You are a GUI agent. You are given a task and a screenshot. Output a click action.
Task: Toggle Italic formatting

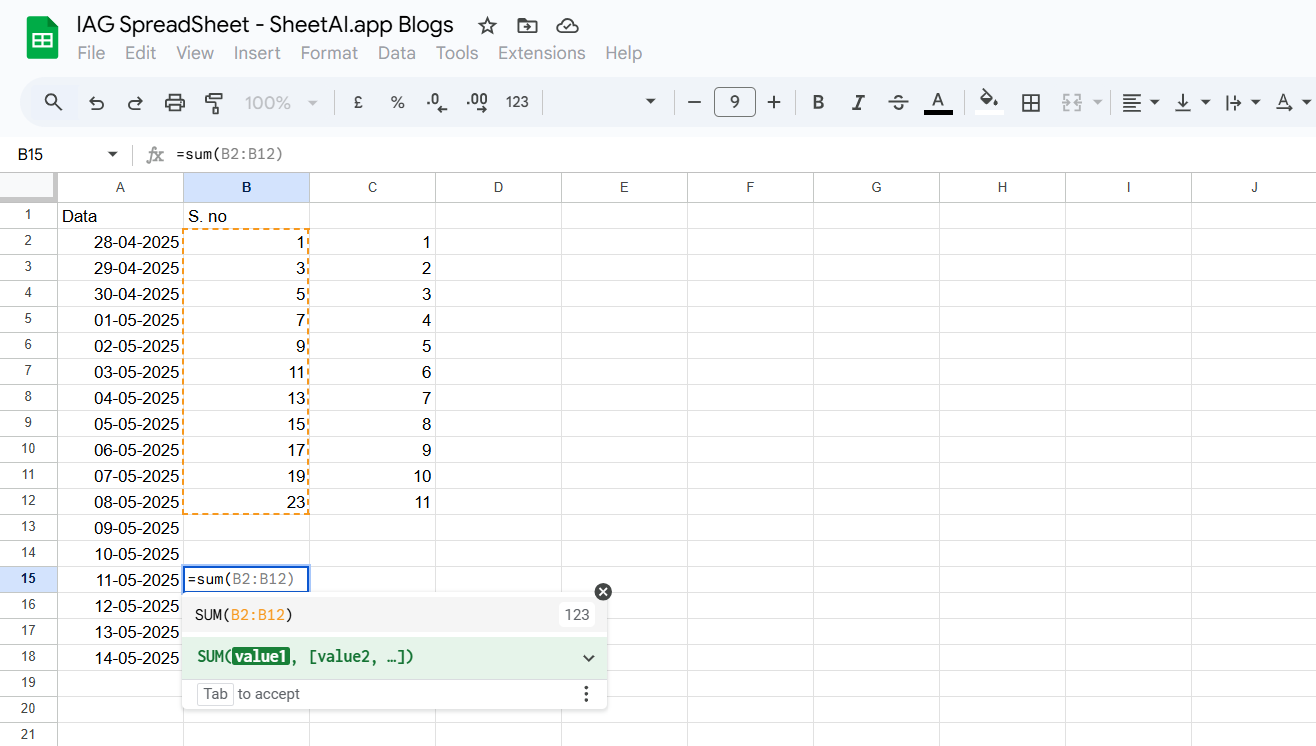pos(858,102)
